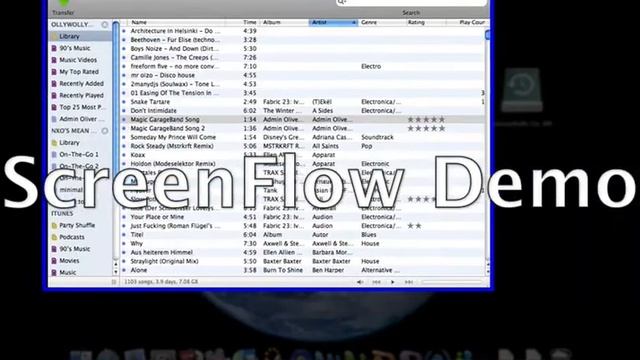
Task: Click the green Transfer toolbar icon
Action: click(x=64, y=2)
